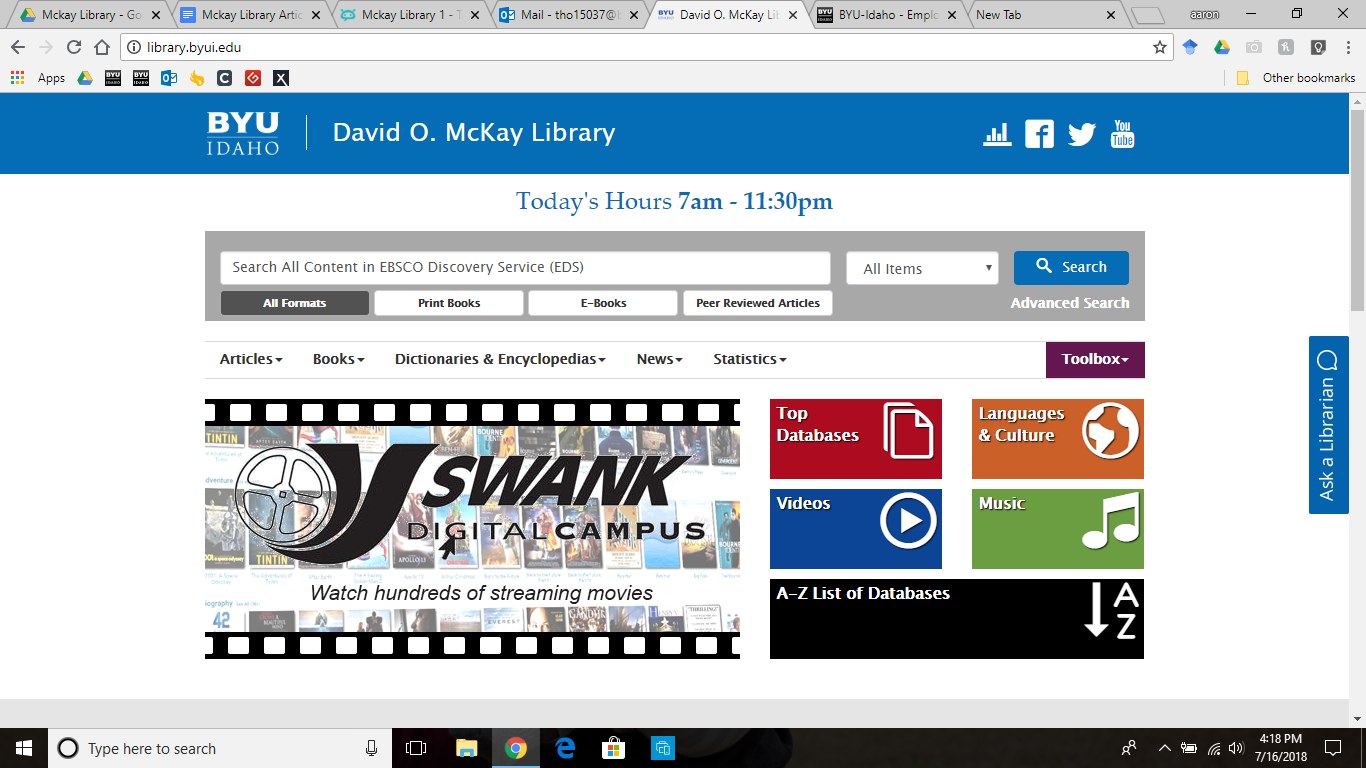Launch File Explorer from the taskbar
Screen dimensions: 1366x768
point(466,748)
